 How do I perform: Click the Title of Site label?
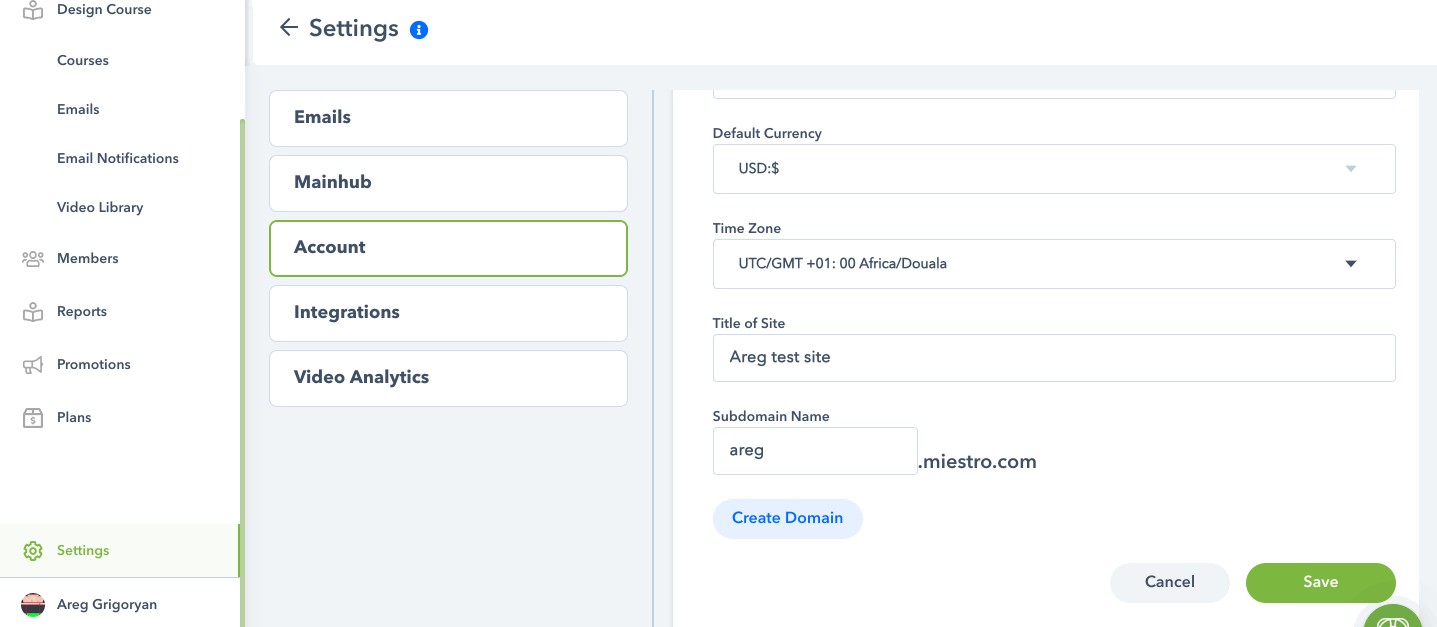tap(749, 323)
